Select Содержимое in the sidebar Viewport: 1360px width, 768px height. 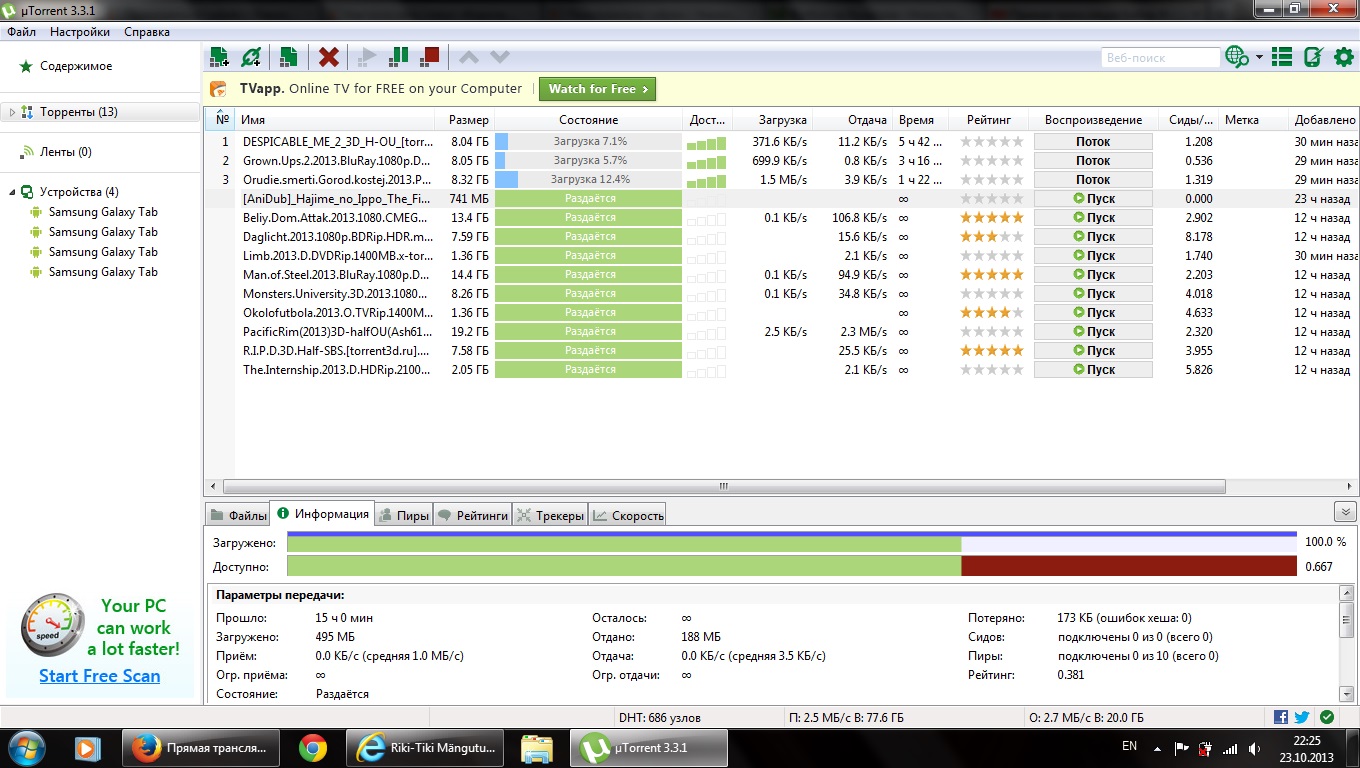click(x=76, y=66)
